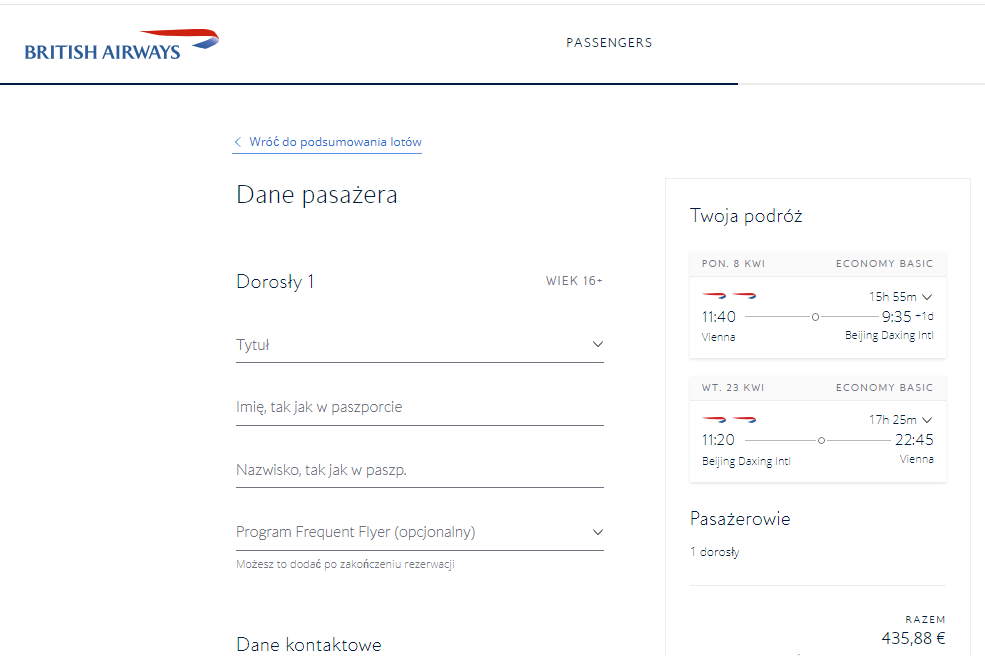Screen dimensions: 985x656
Task: Click the stopover marker on the Beijing–Vienna route line
Action: point(821,440)
